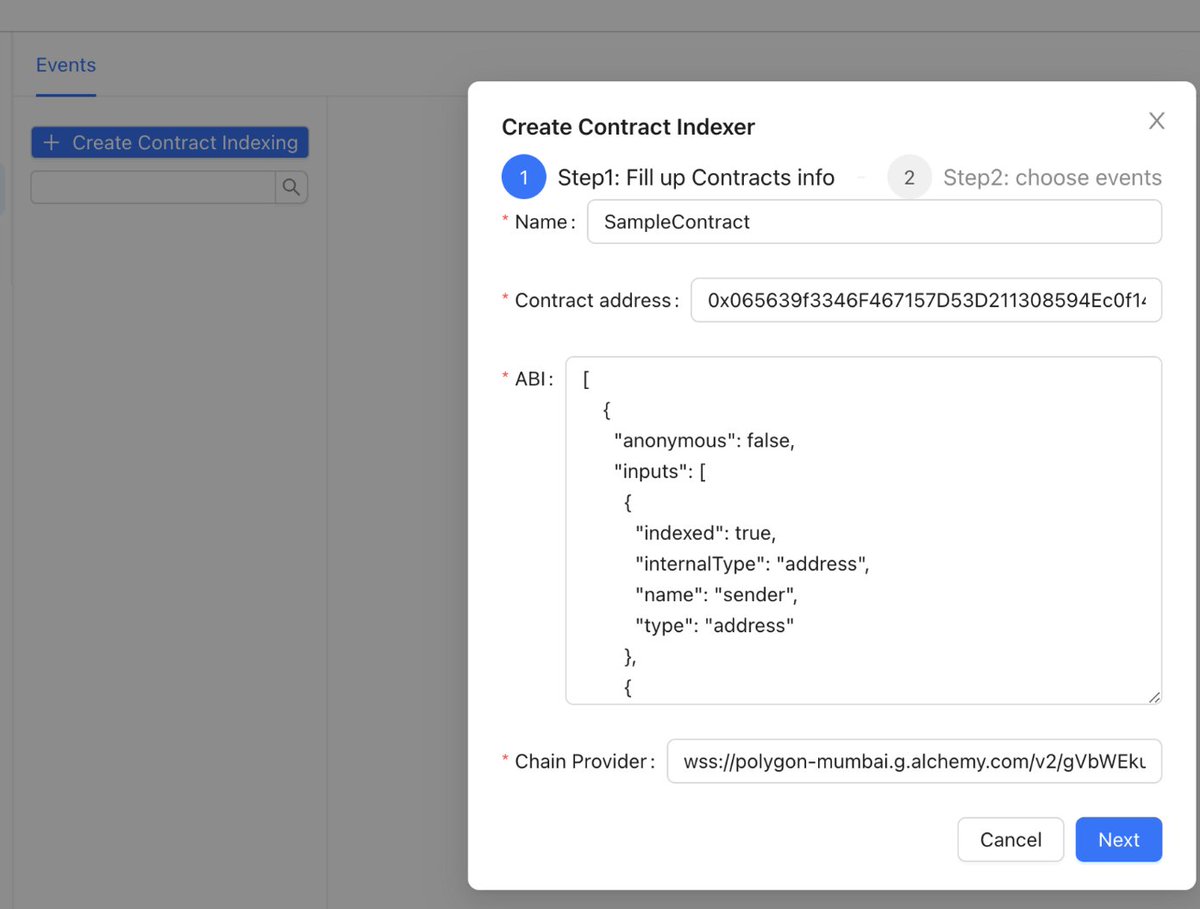Click the 'Create Contract Indexer' dialog title

[x=628, y=127]
